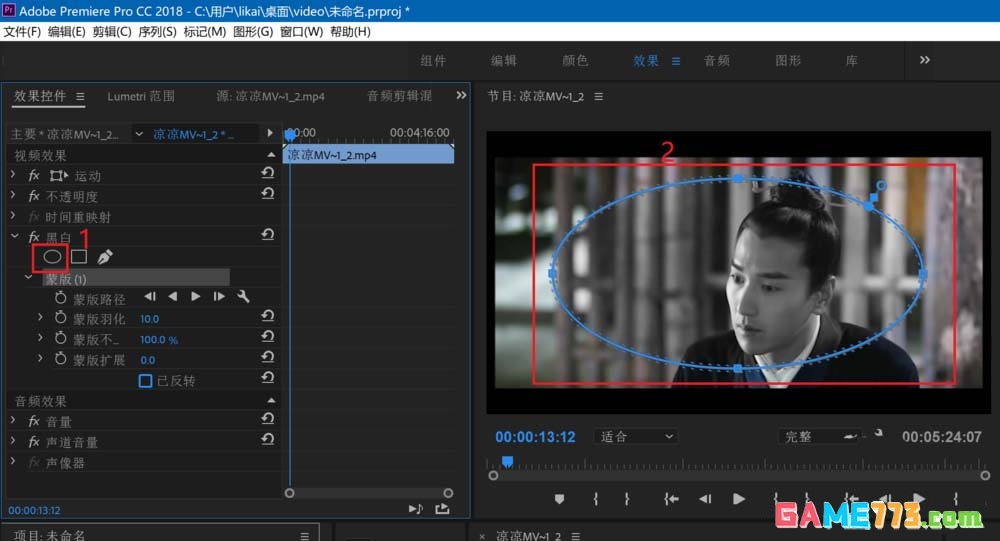Open the 剪辑(C) menu
This screenshot has height=541, width=1000.
pos(112,31)
